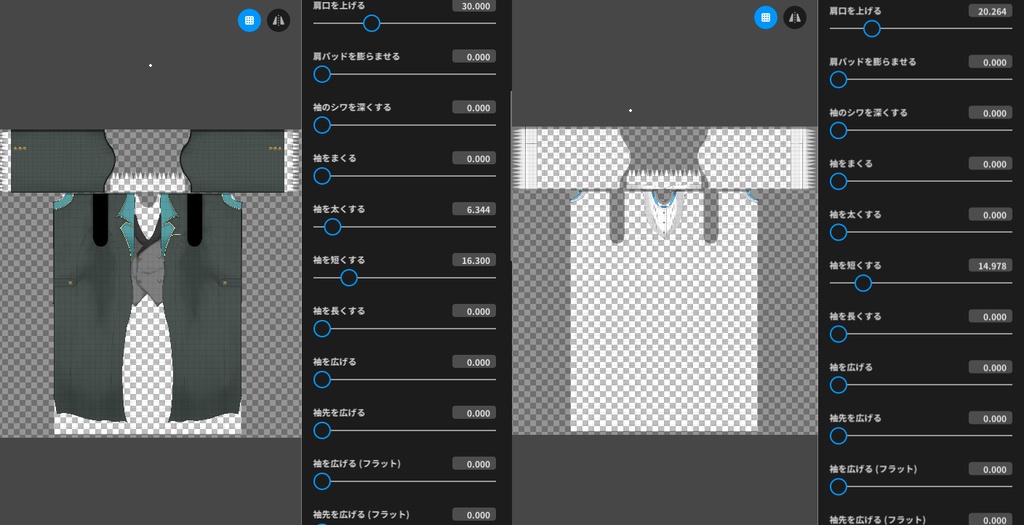
Task: Click 袖を広げる slider handle in white shirt panel
Action: pos(839,385)
